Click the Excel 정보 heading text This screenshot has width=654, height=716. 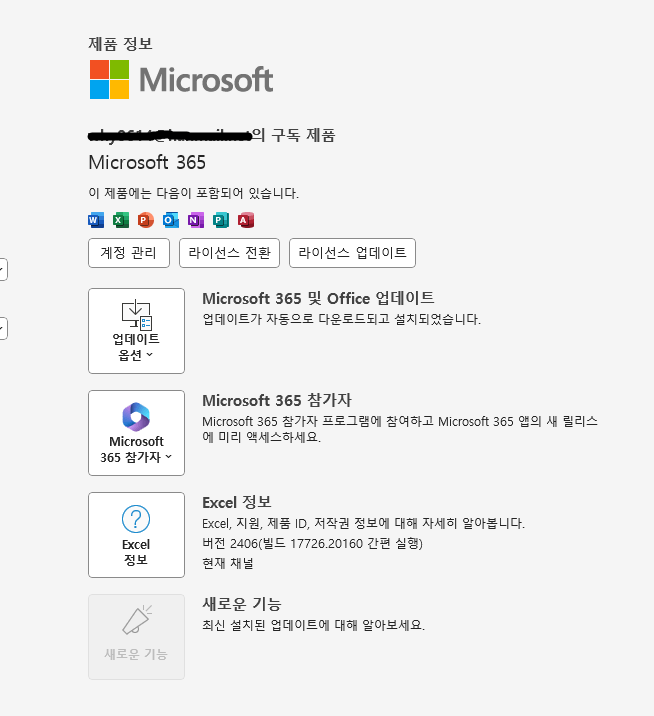pyautogui.click(x=237, y=502)
